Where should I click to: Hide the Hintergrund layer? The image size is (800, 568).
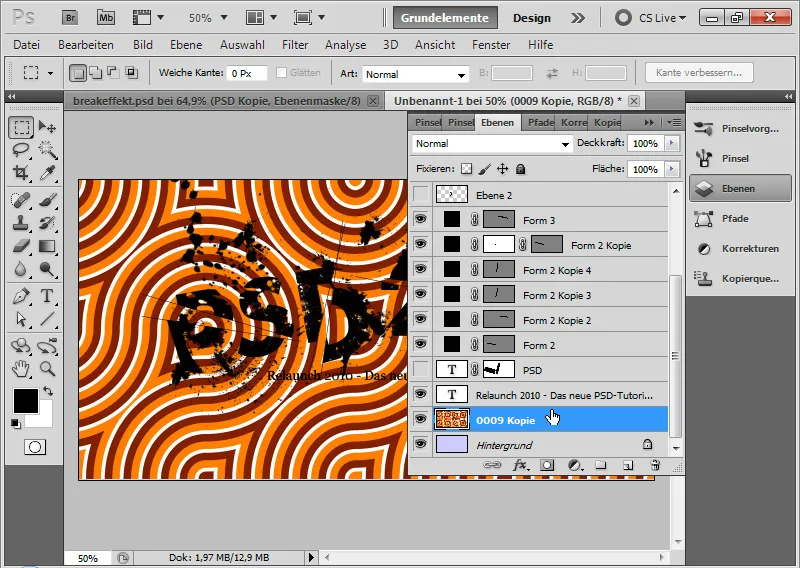pyautogui.click(x=420, y=444)
